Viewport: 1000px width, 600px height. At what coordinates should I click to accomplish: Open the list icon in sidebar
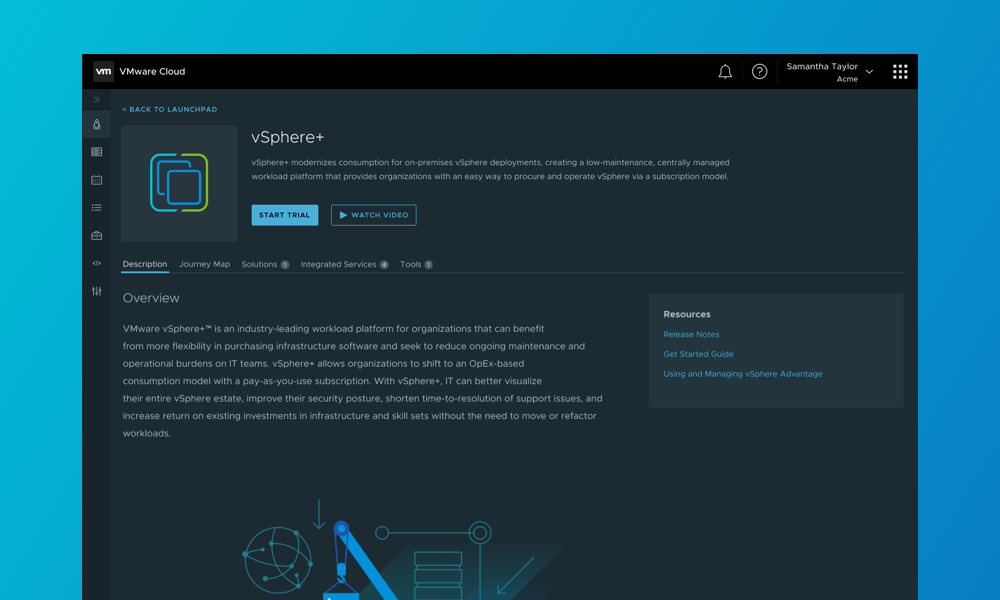tap(96, 207)
